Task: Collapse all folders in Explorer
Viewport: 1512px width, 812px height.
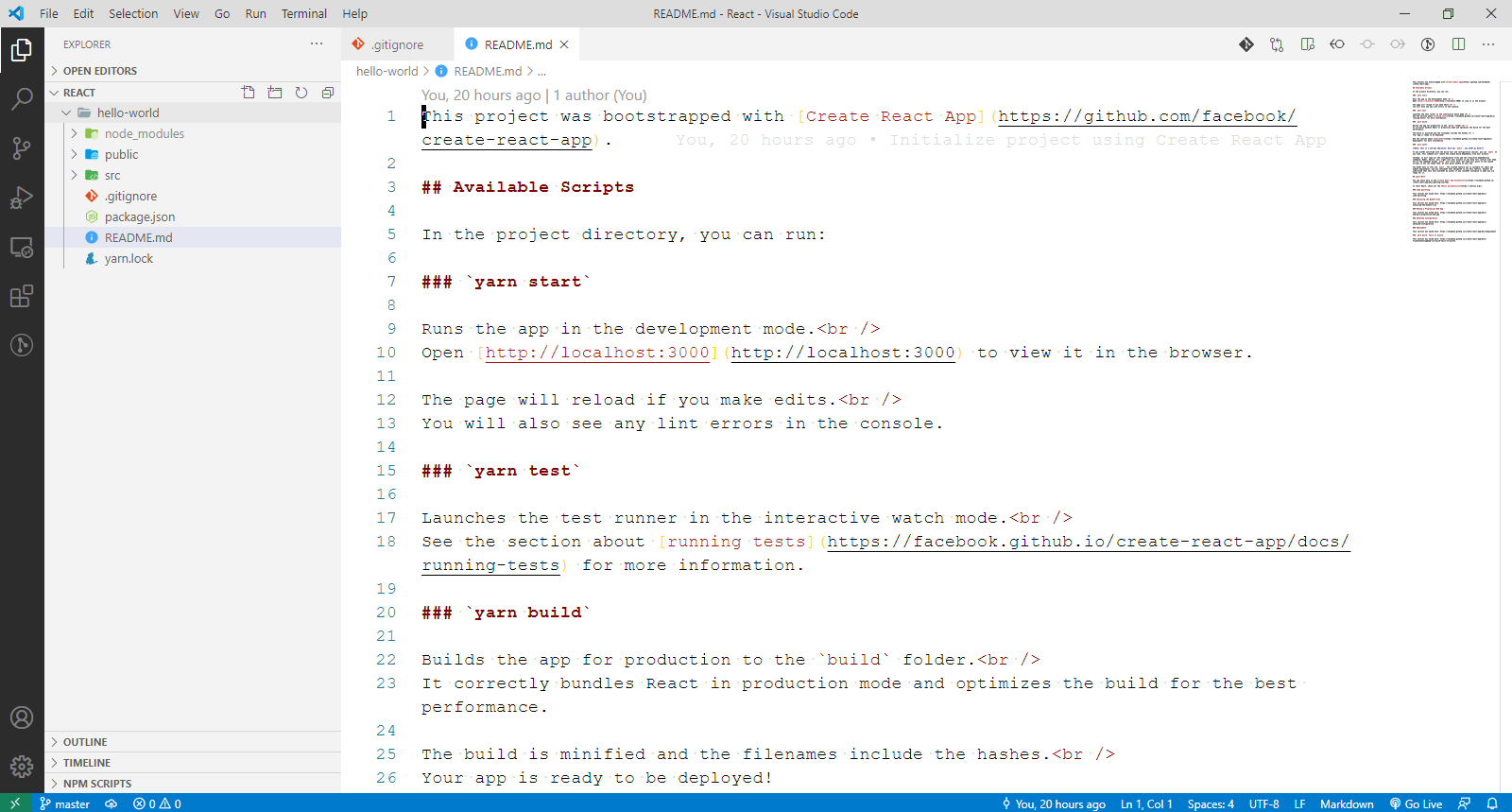Action: tap(328, 93)
